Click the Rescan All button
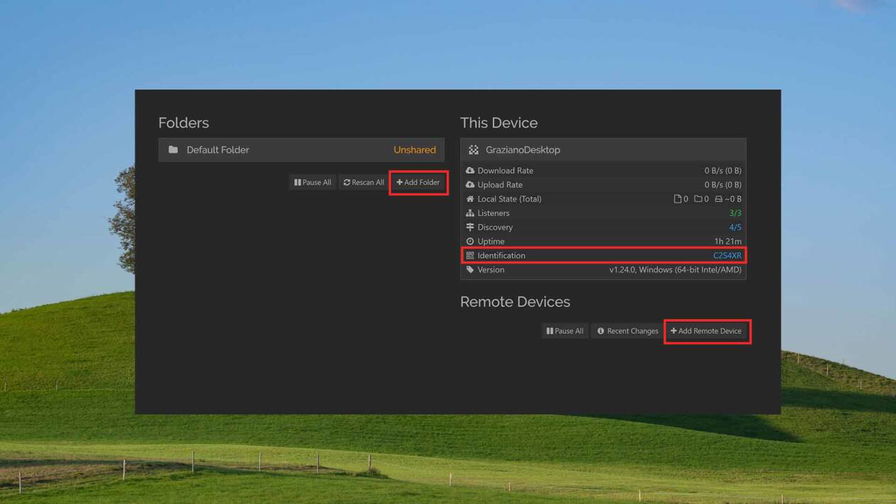This screenshot has width=896, height=504. 363,182
